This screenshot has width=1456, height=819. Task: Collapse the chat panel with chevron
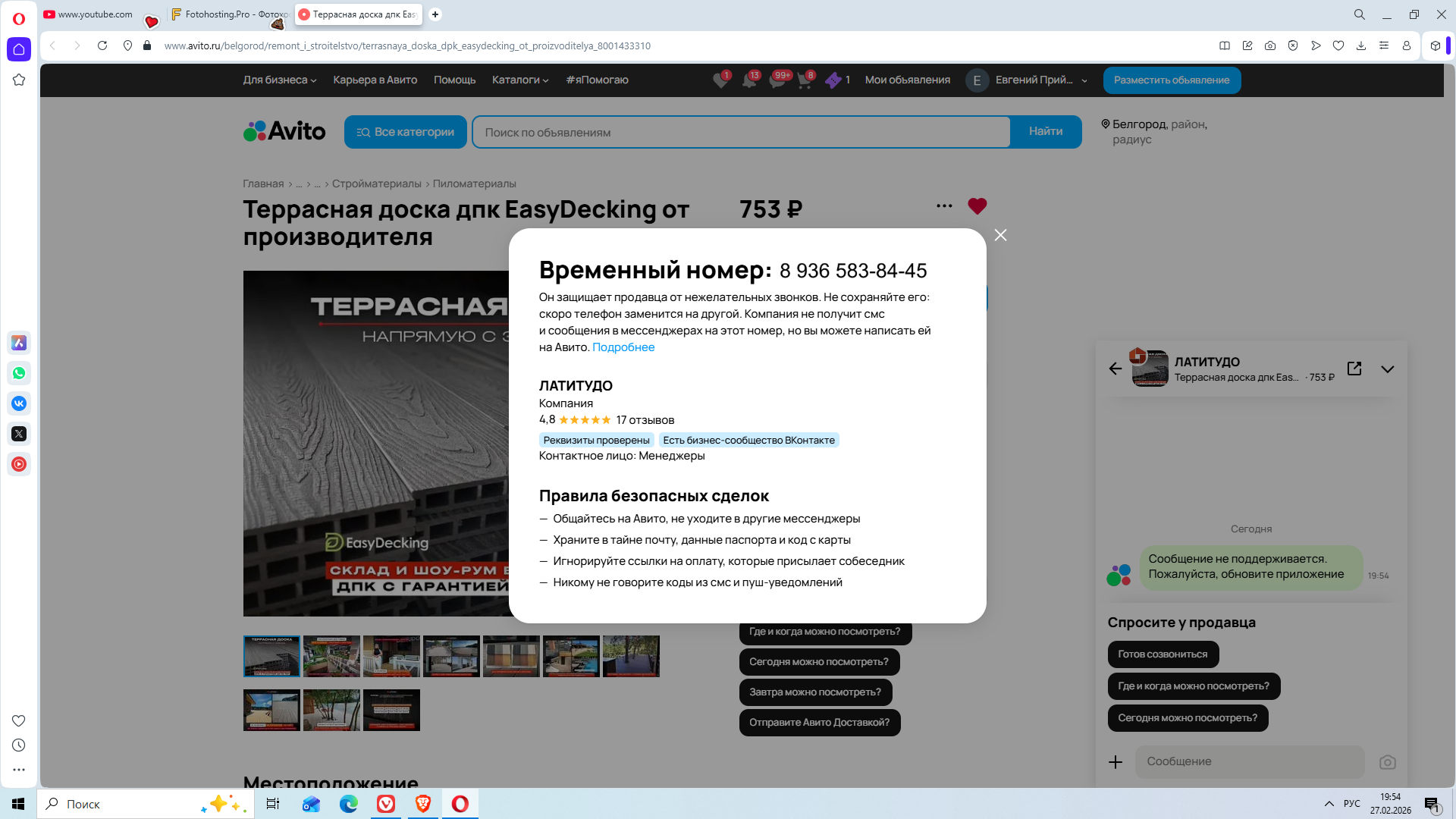tap(1387, 369)
